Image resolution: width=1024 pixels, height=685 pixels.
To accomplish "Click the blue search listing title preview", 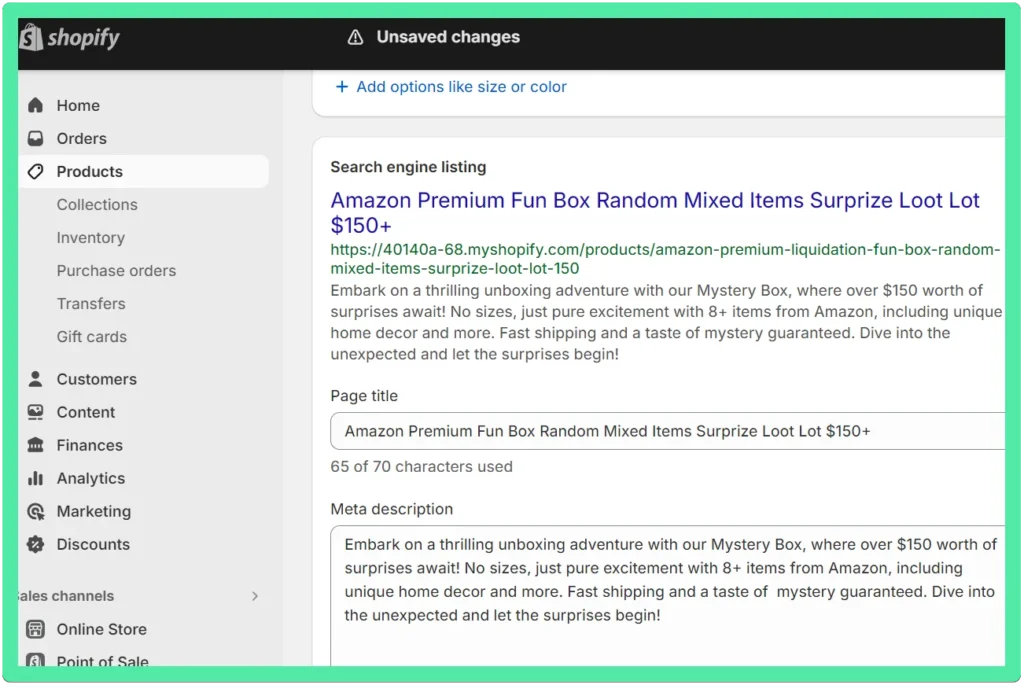I will 655,212.
